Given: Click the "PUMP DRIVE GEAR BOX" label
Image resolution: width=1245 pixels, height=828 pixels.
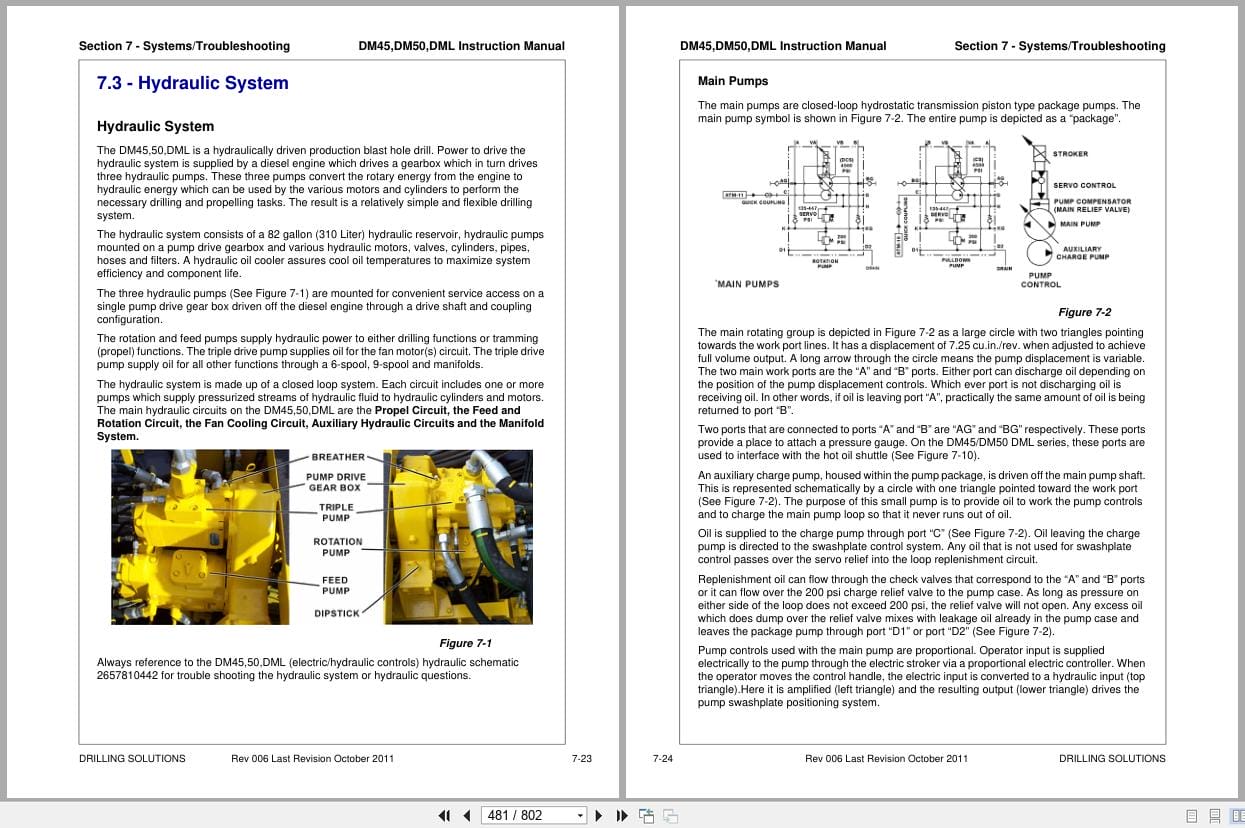Looking at the screenshot, I should [335, 482].
